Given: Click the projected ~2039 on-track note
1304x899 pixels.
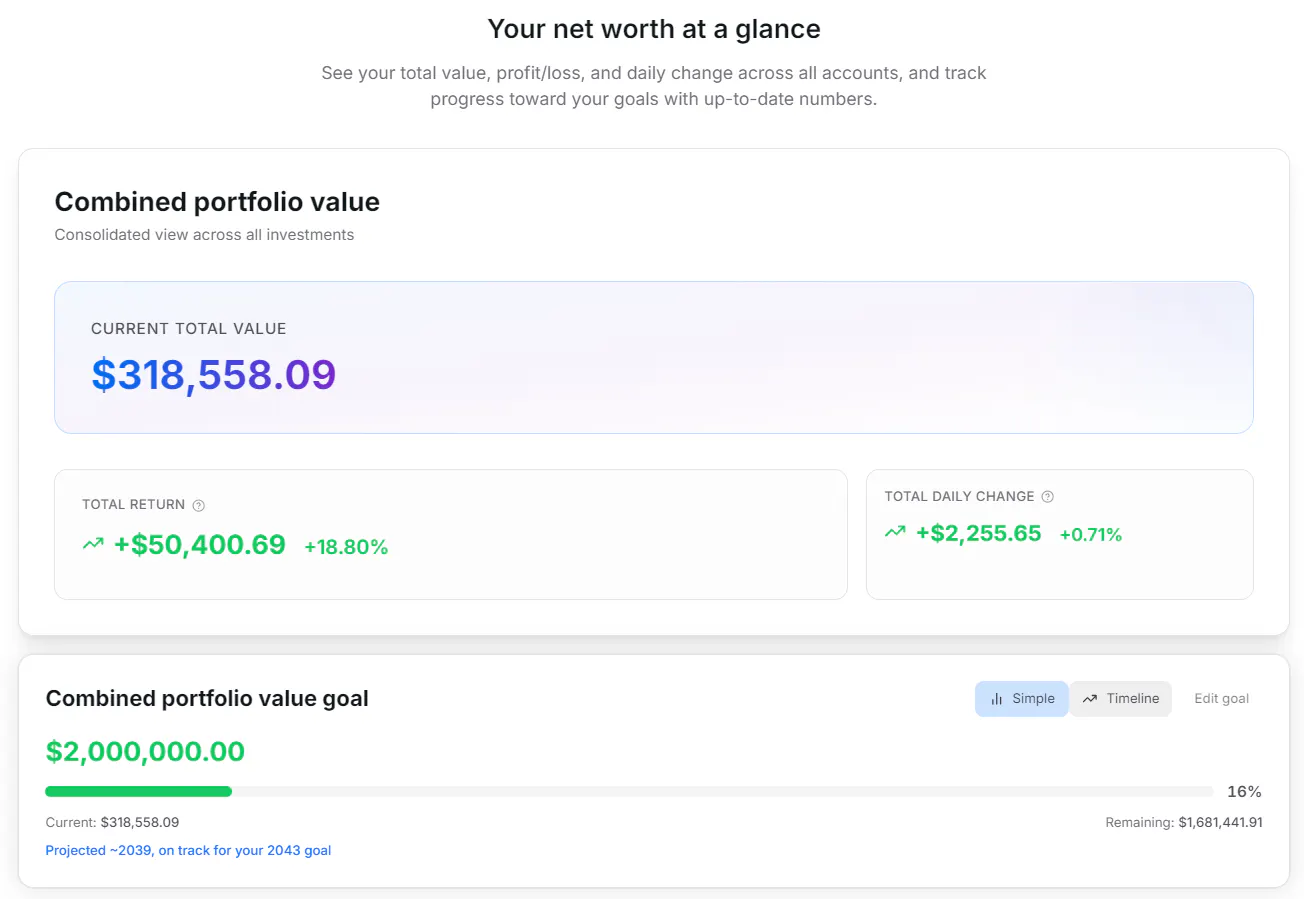Looking at the screenshot, I should [188, 851].
